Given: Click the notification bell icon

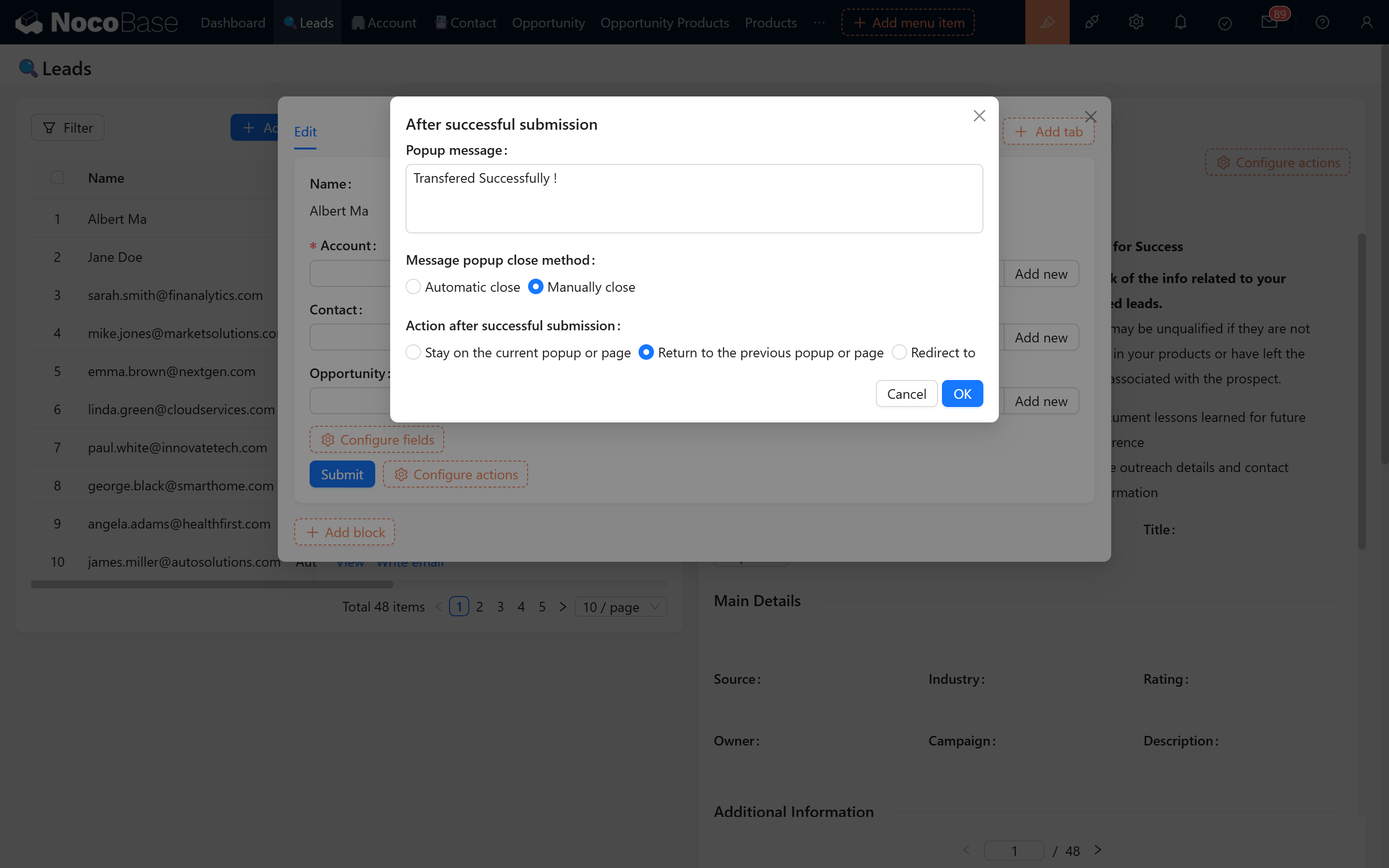Looking at the screenshot, I should click(1180, 22).
